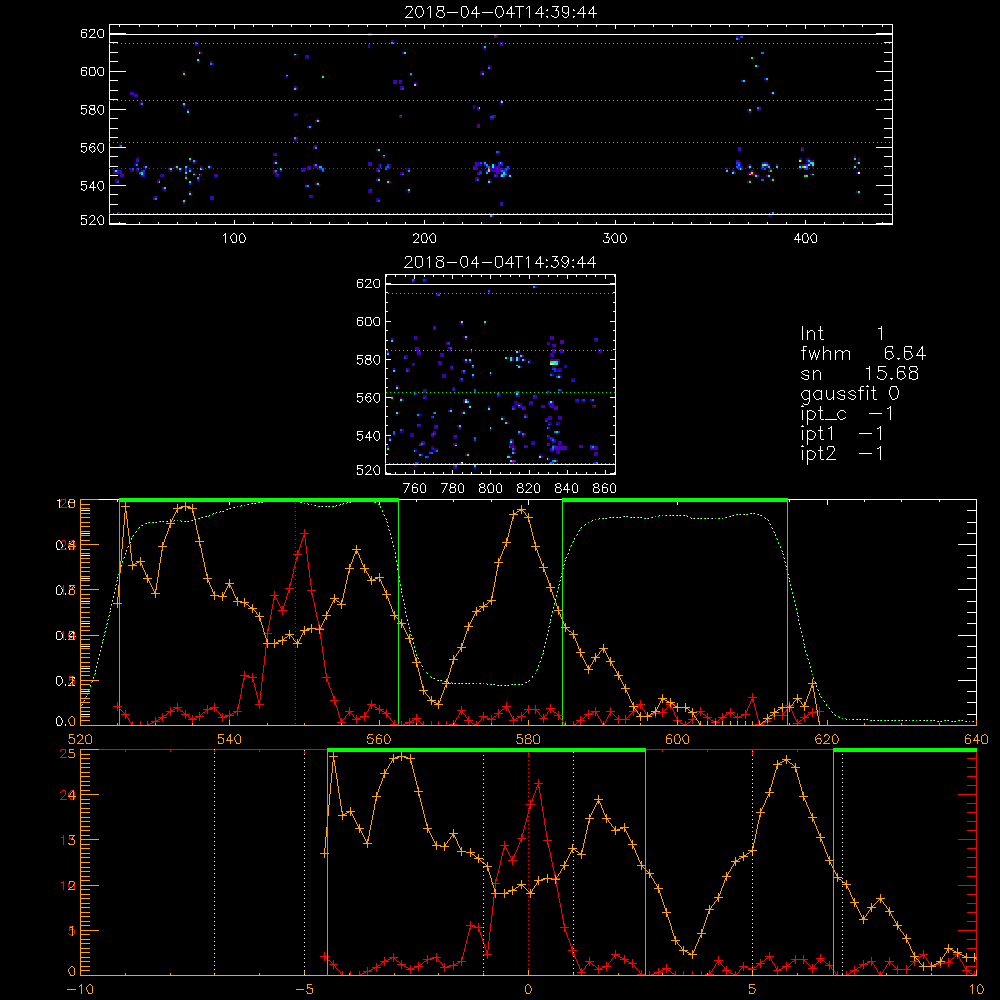Image resolution: width=1000 pixels, height=1000 pixels.
Task: Click x-axis tick label 780 on middle plot
Action: (453, 489)
